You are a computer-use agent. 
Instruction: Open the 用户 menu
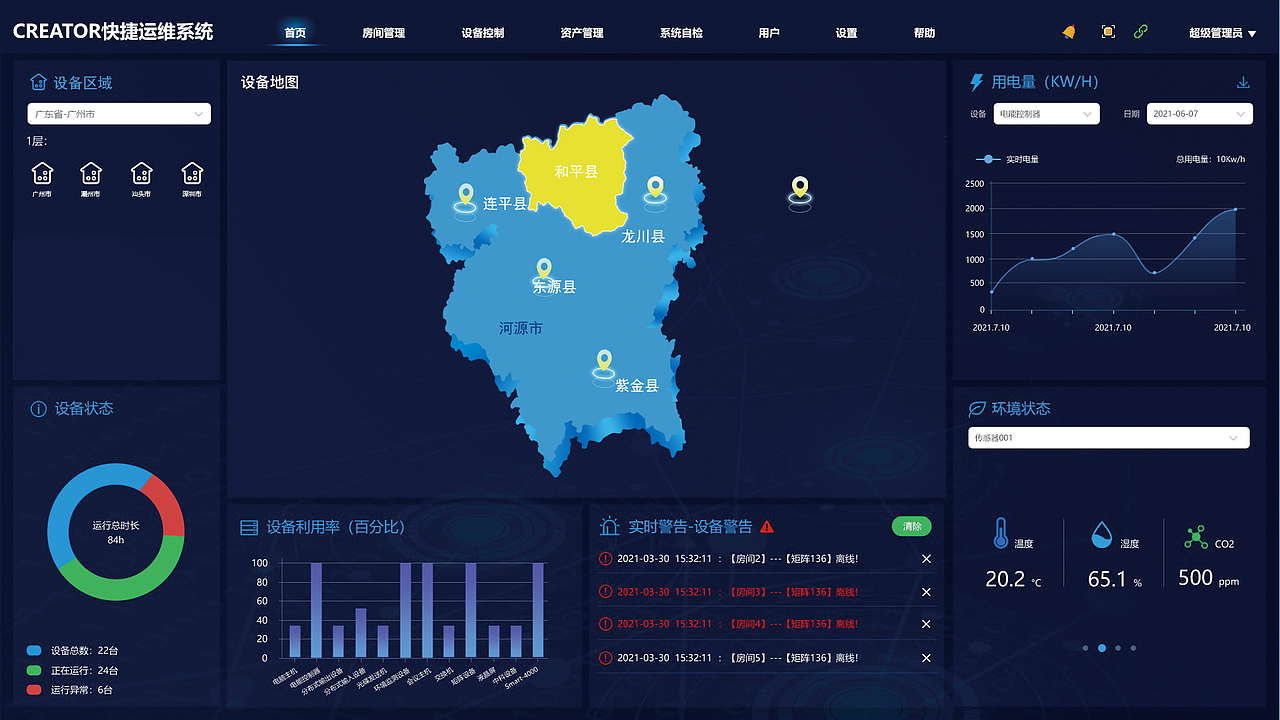click(x=769, y=33)
